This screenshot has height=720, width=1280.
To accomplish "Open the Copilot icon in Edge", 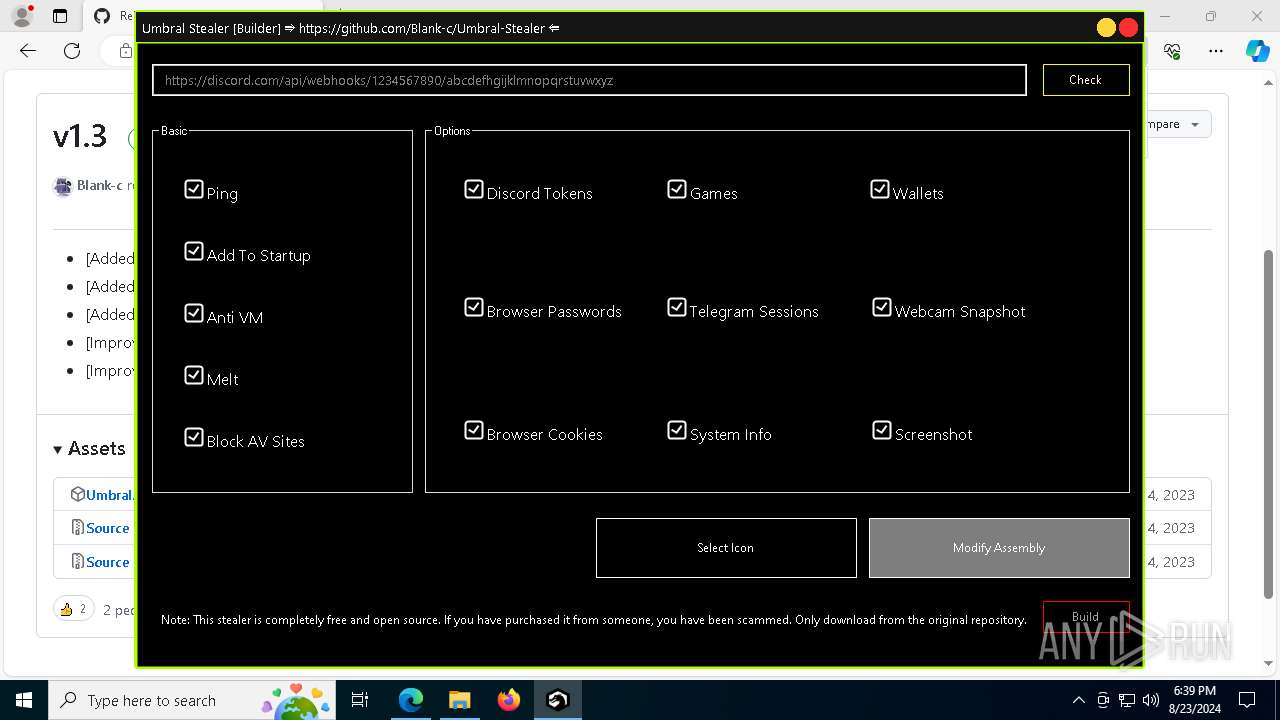I will 1257,51.
